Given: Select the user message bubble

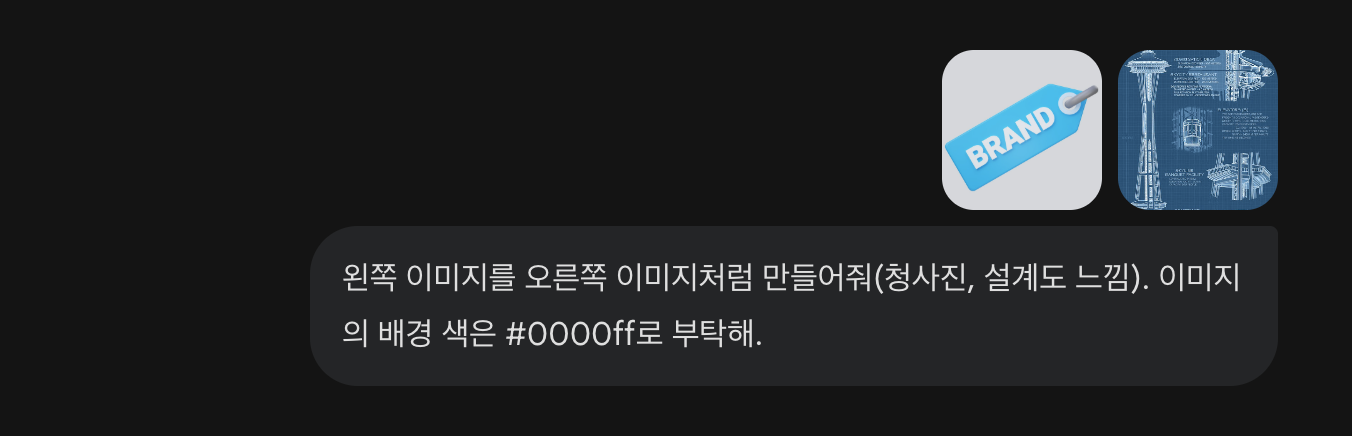Looking at the screenshot, I should click(794, 305).
